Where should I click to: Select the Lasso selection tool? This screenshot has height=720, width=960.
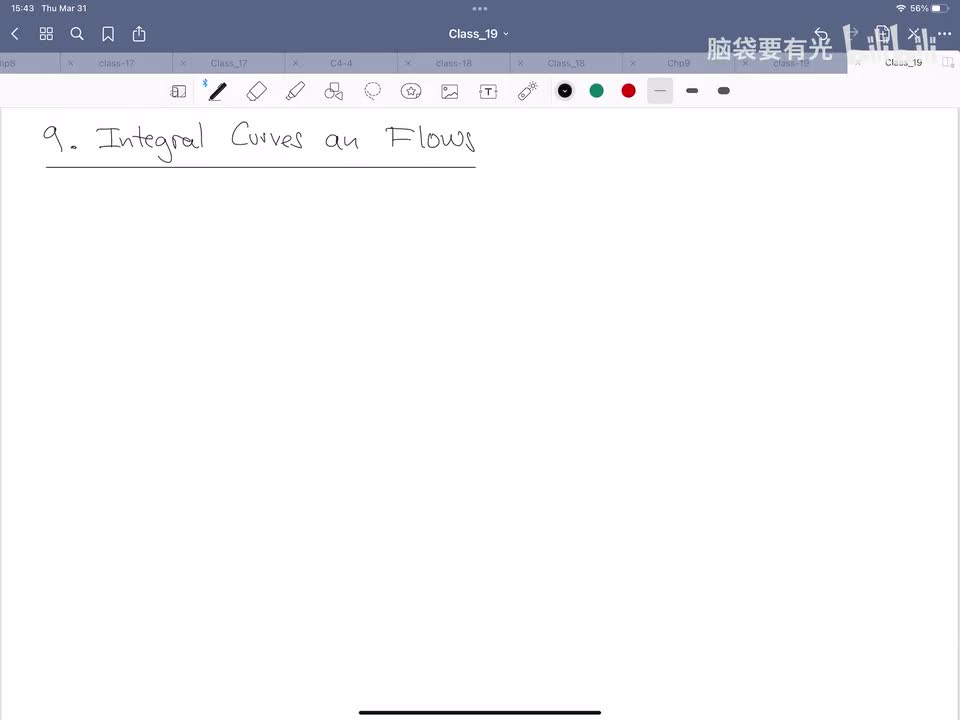(x=372, y=91)
